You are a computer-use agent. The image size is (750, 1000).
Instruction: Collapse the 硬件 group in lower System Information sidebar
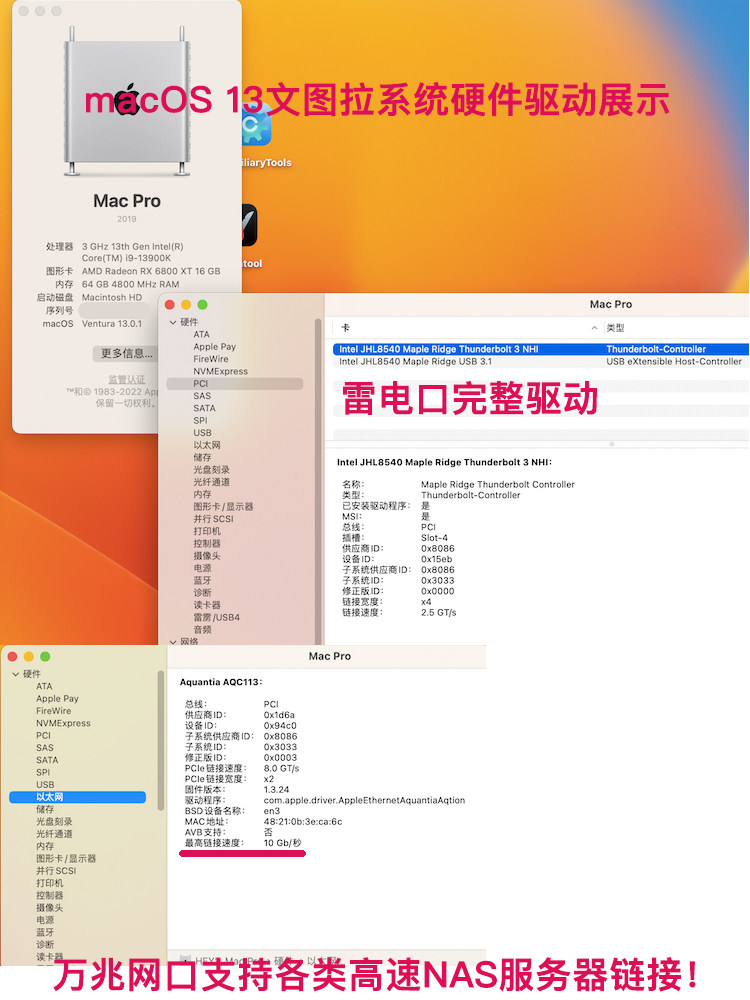click(x=15, y=674)
